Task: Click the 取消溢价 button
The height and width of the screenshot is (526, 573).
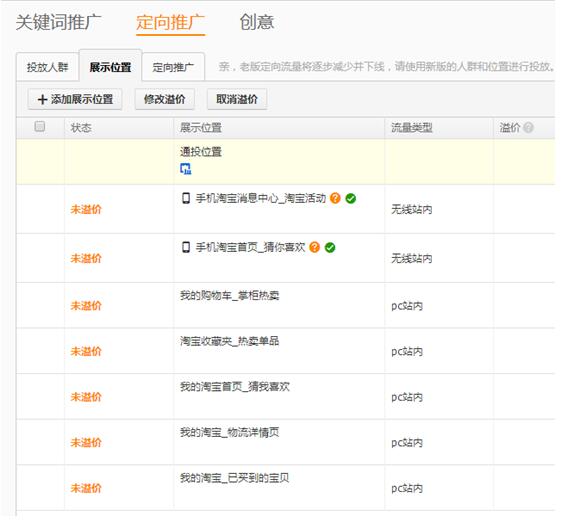Action: [x=237, y=99]
